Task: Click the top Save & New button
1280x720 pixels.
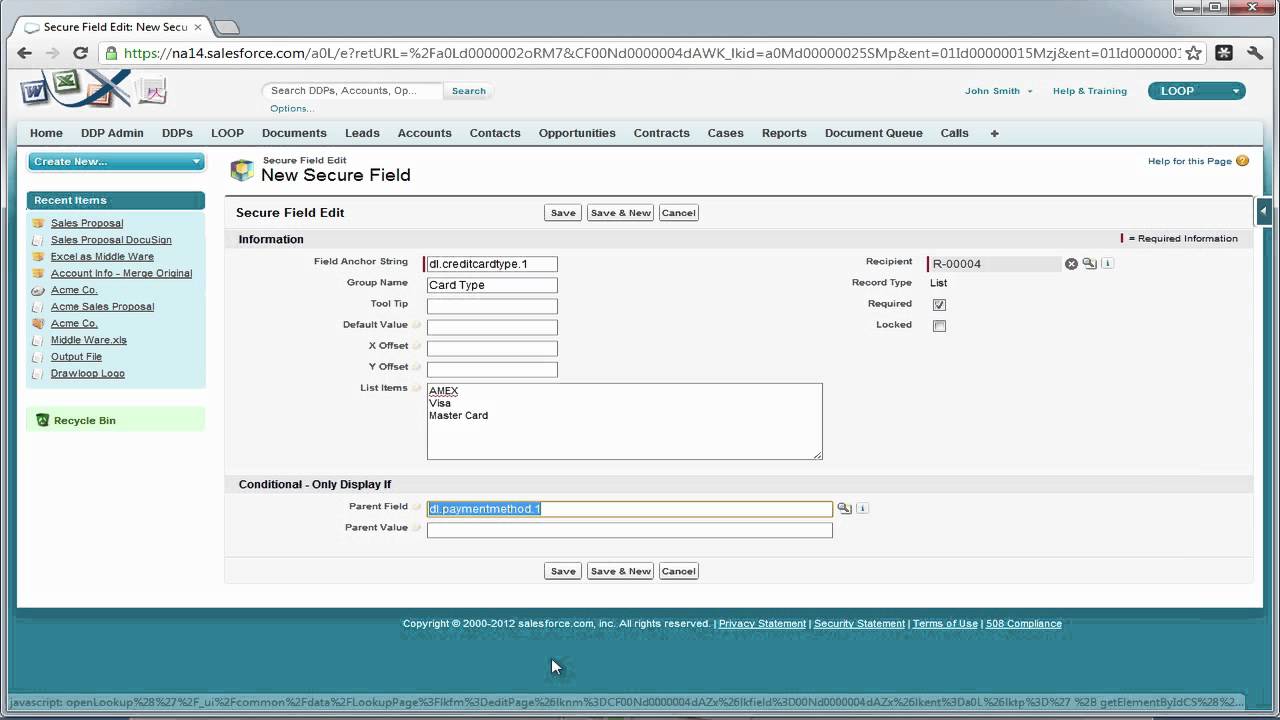Action: 620,213
